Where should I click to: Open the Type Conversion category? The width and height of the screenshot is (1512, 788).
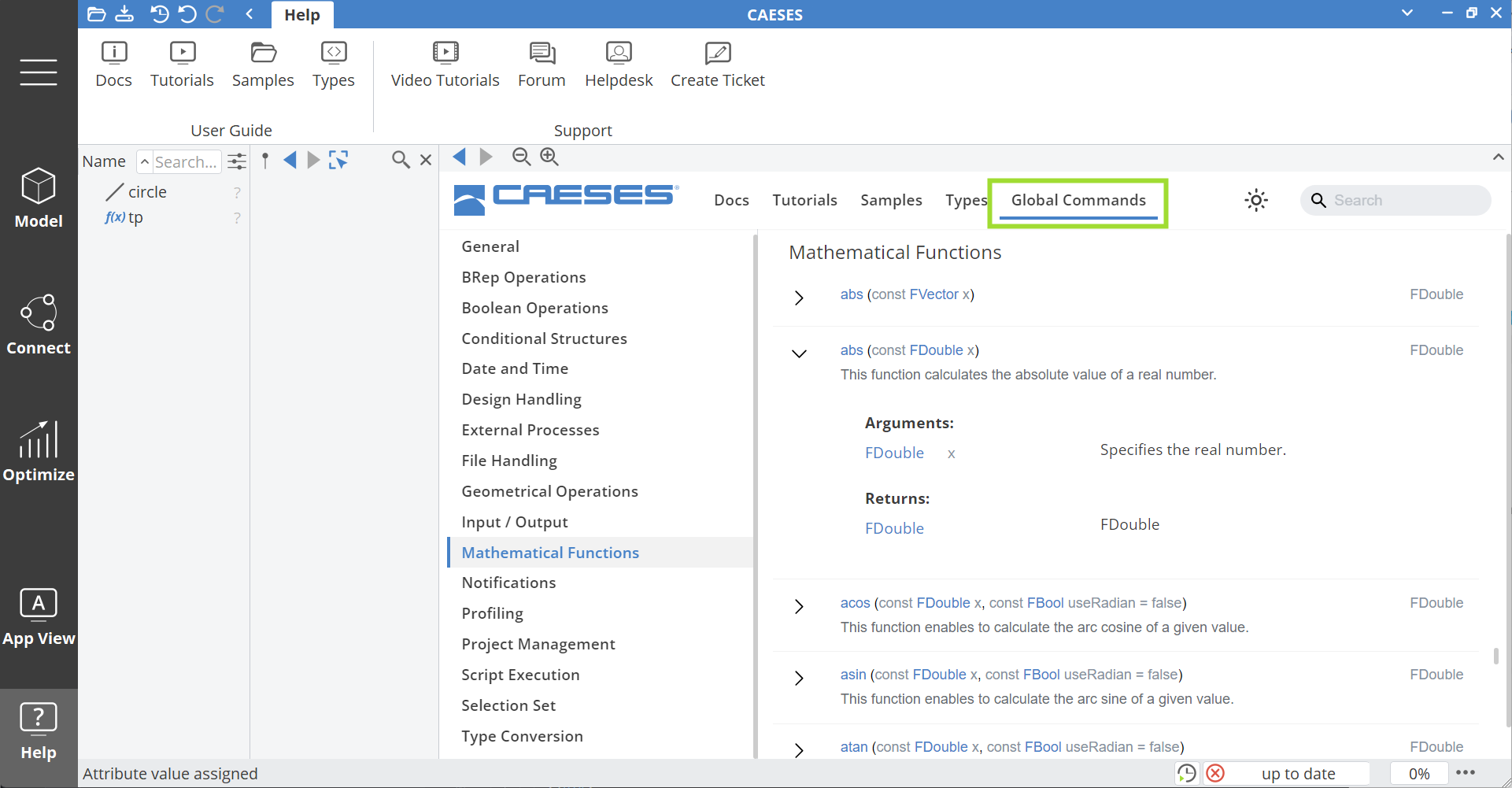pos(522,736)
